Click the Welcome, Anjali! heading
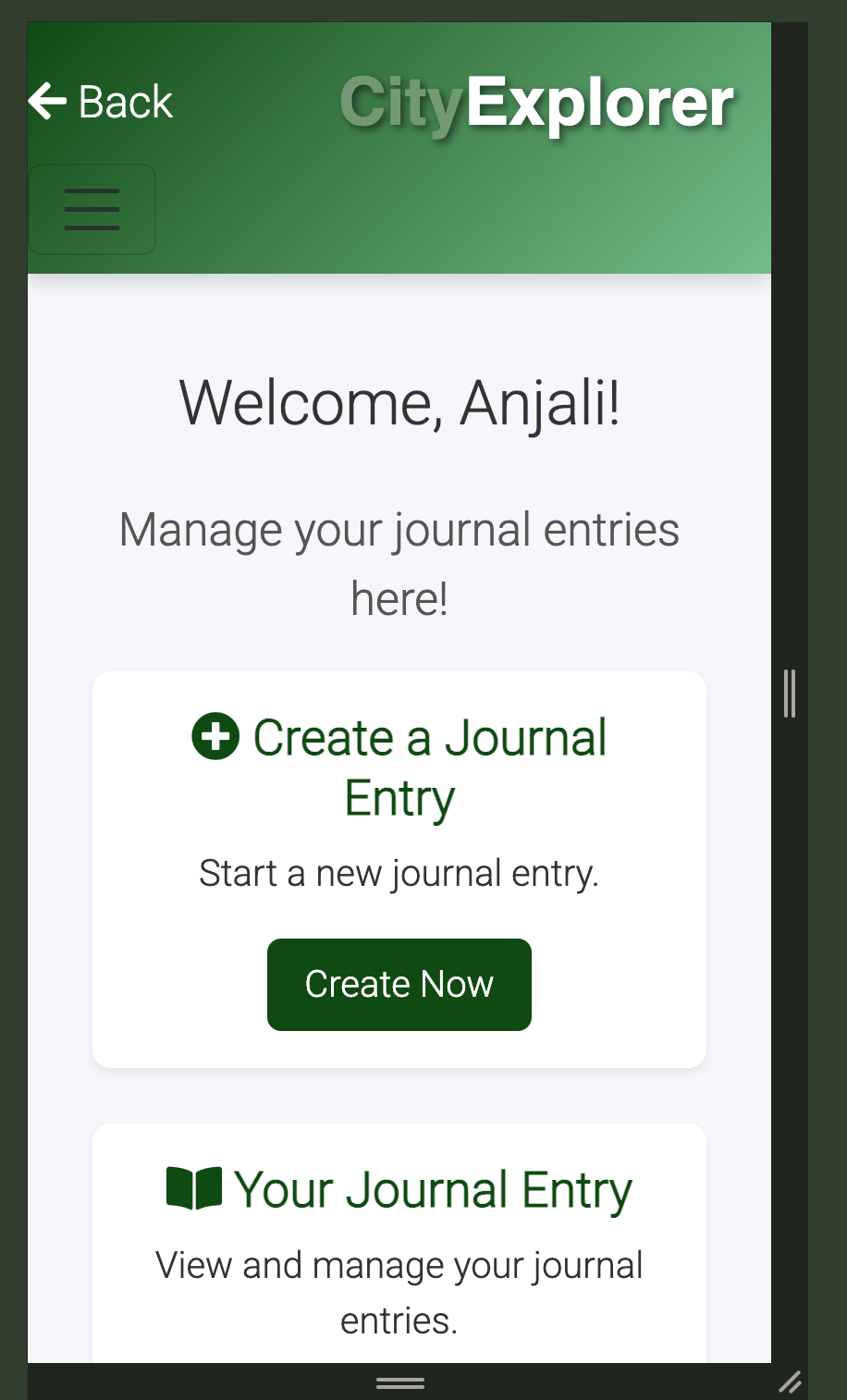Screen dimensions: 847x1400 (x=399, y=403)
